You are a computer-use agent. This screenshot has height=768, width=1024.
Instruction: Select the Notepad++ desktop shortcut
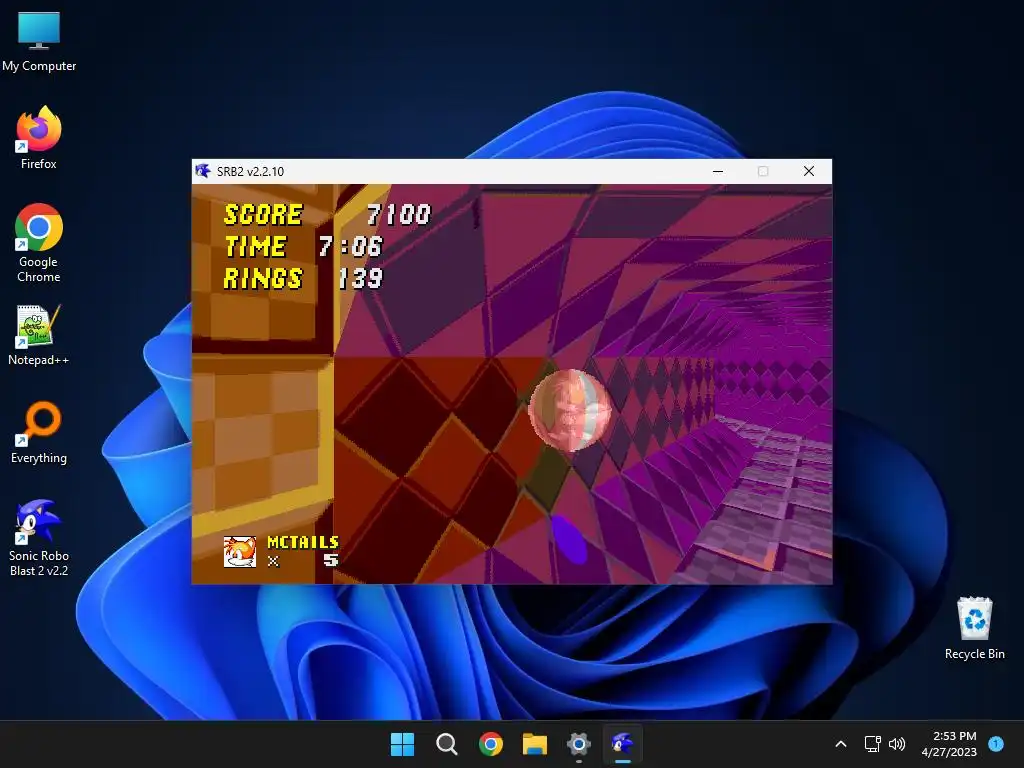point(39,335)
